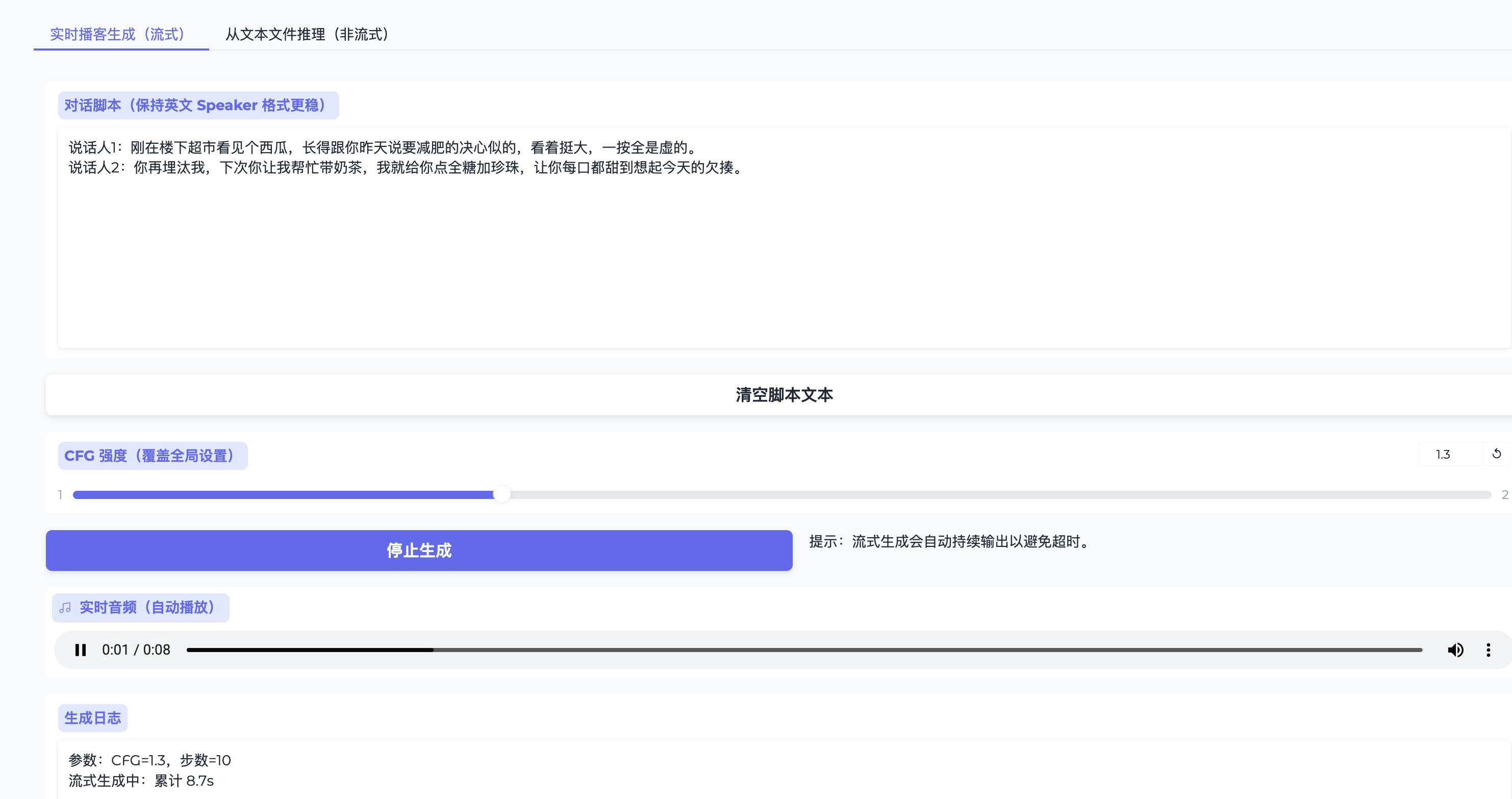1512x799 pixels.
Task: Click the 0:01 / 0:08 time display
Action: 136,650
